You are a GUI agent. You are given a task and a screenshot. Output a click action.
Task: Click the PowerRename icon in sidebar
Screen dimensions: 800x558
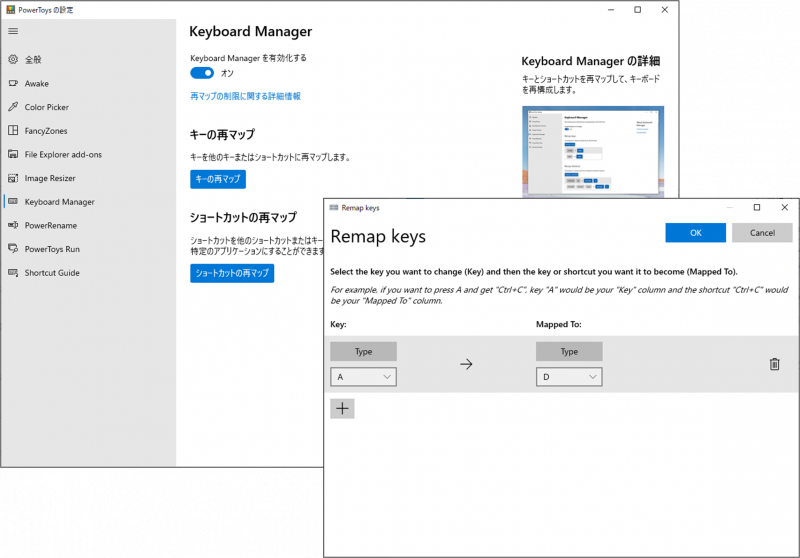(13, 225)
